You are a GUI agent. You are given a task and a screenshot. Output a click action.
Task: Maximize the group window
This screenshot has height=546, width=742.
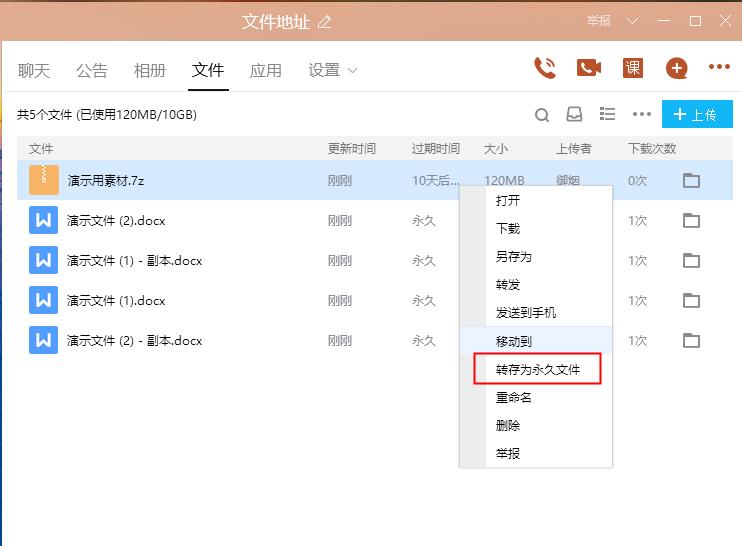click(x=695, y=21)
